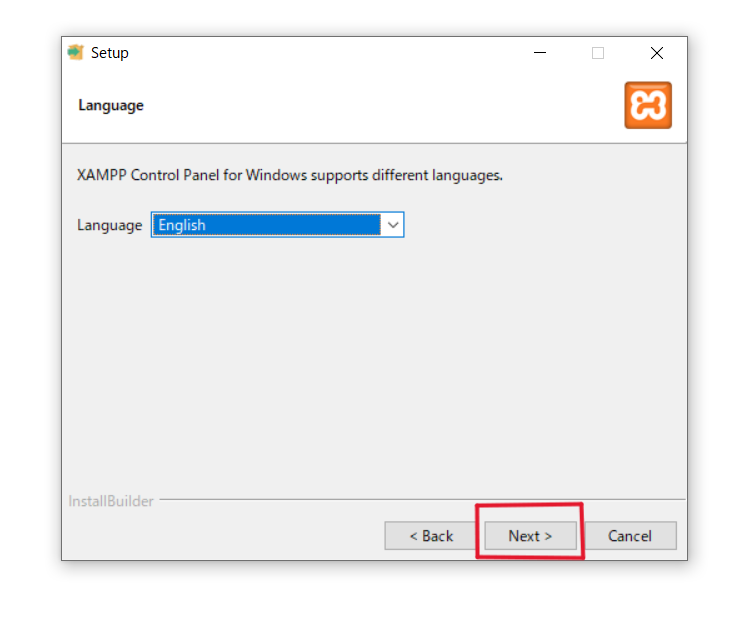Click the Setup window title icon
Image resolution: width=740 pixels, height=626 pixels.
(76, 52)
